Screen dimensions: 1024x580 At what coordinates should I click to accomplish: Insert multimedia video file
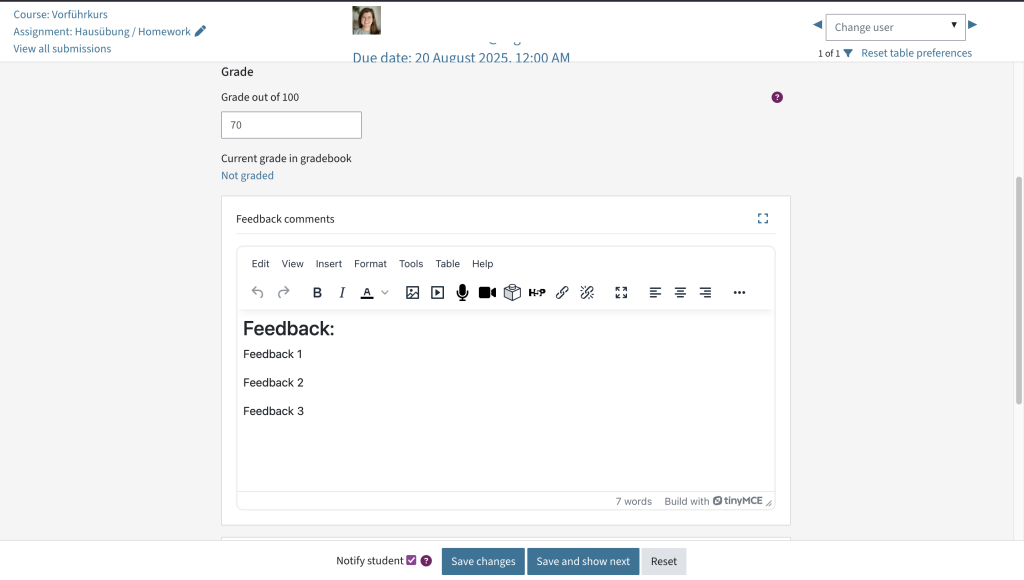438,293
